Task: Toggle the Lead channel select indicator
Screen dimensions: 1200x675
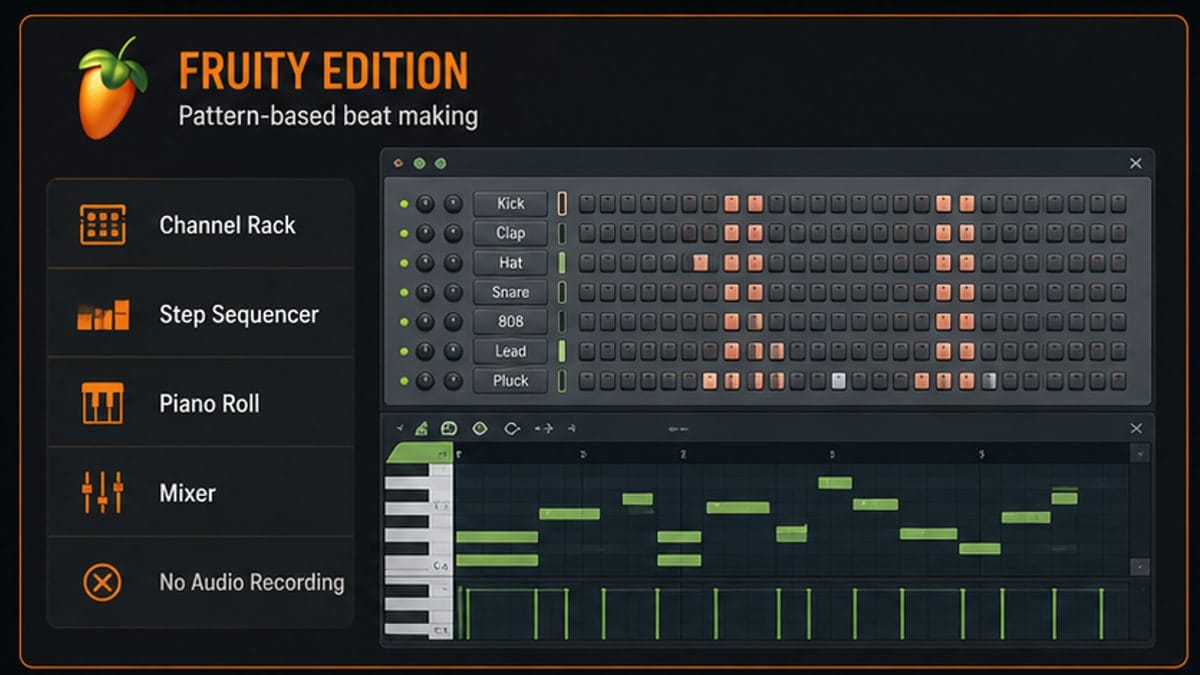Action: pos(562,351)
